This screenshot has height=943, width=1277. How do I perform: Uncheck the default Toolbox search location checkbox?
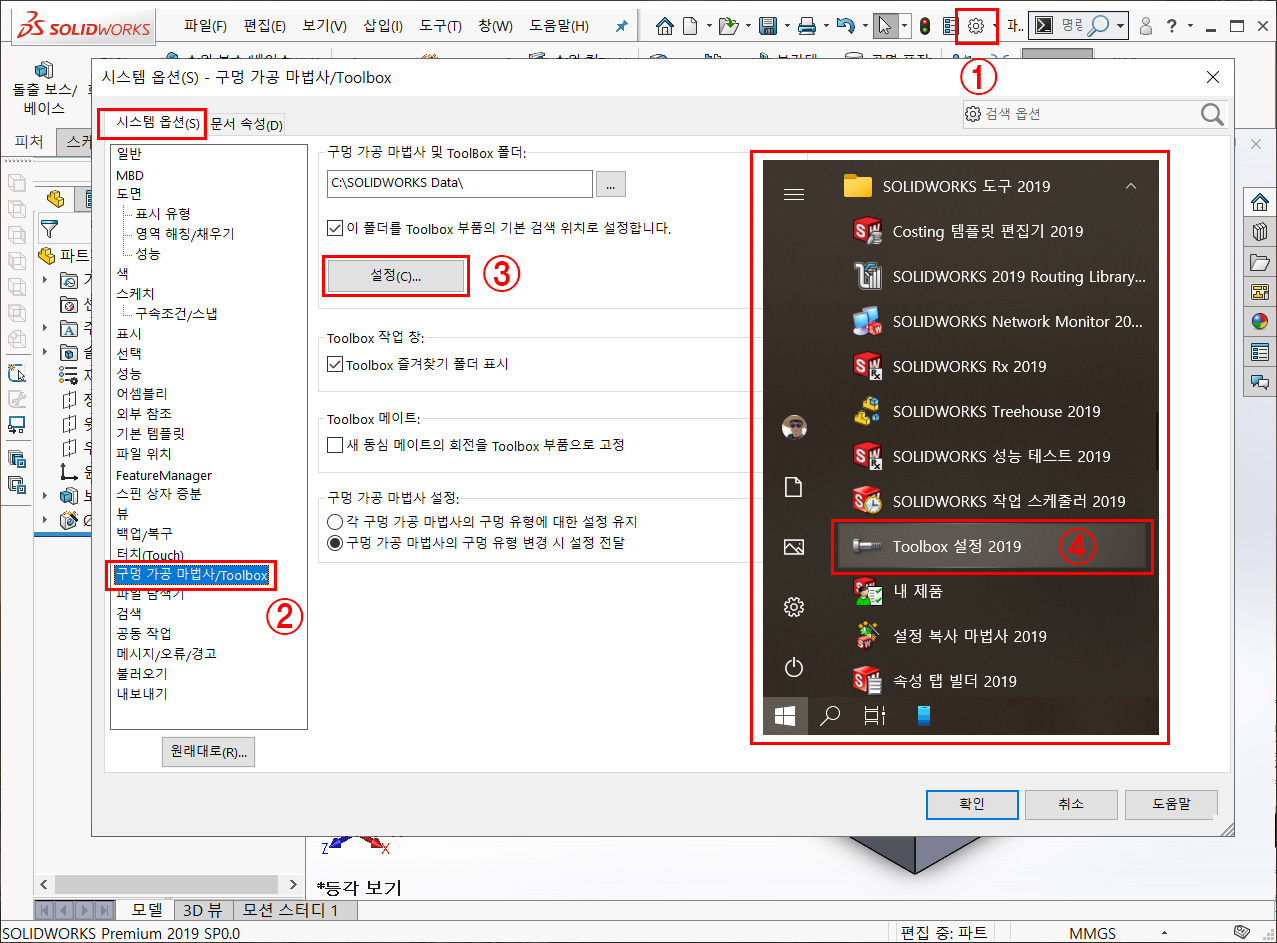click(335, 227)
